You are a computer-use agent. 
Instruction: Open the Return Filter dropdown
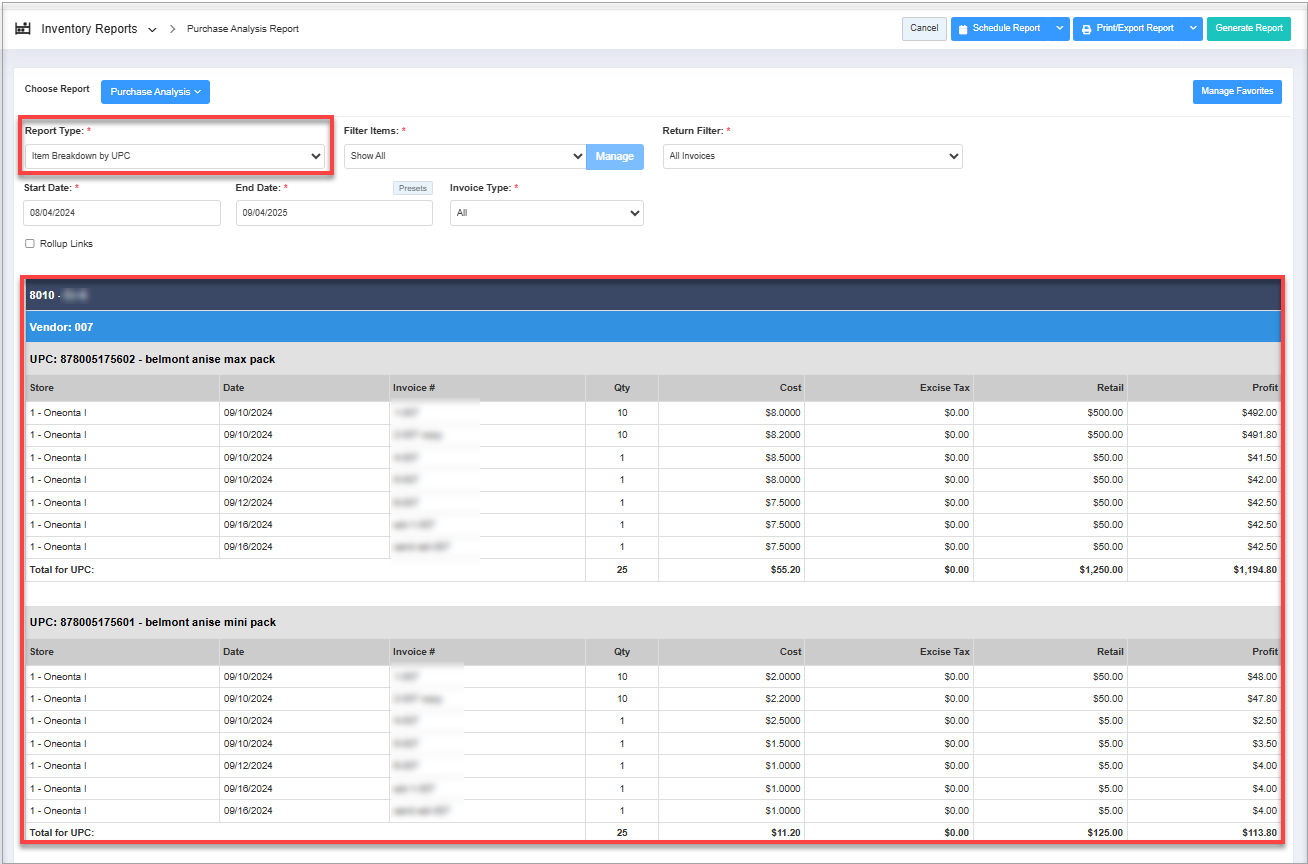[812, 156]
